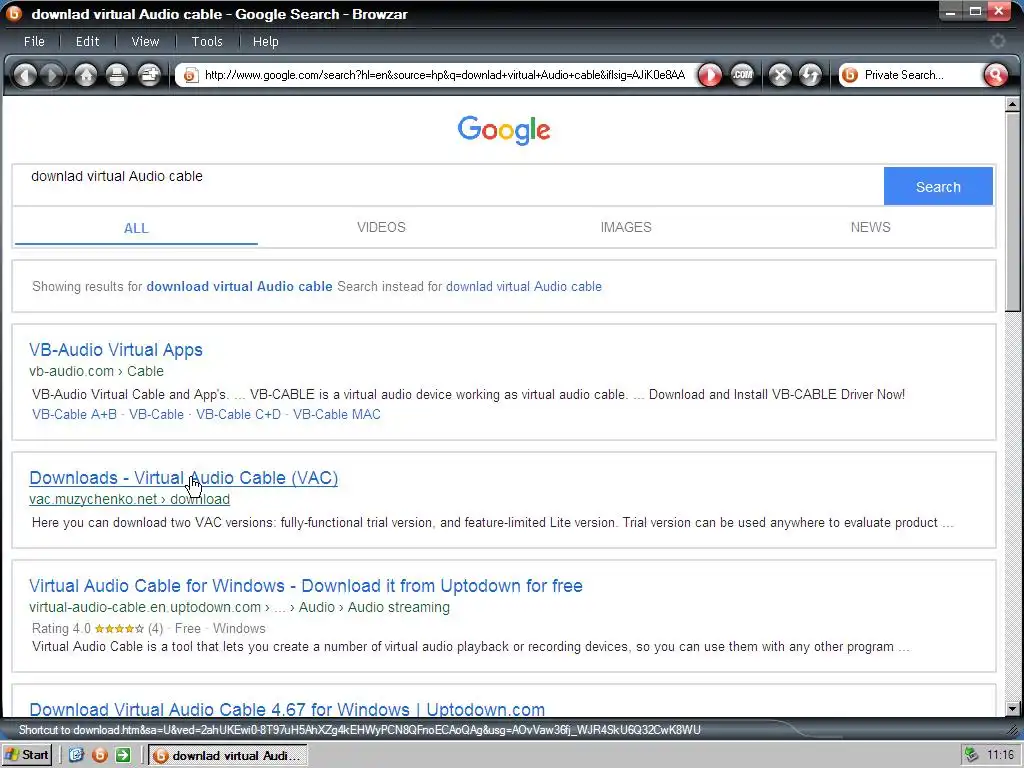Switch to the VIDEOS results tab

(381, 227)
